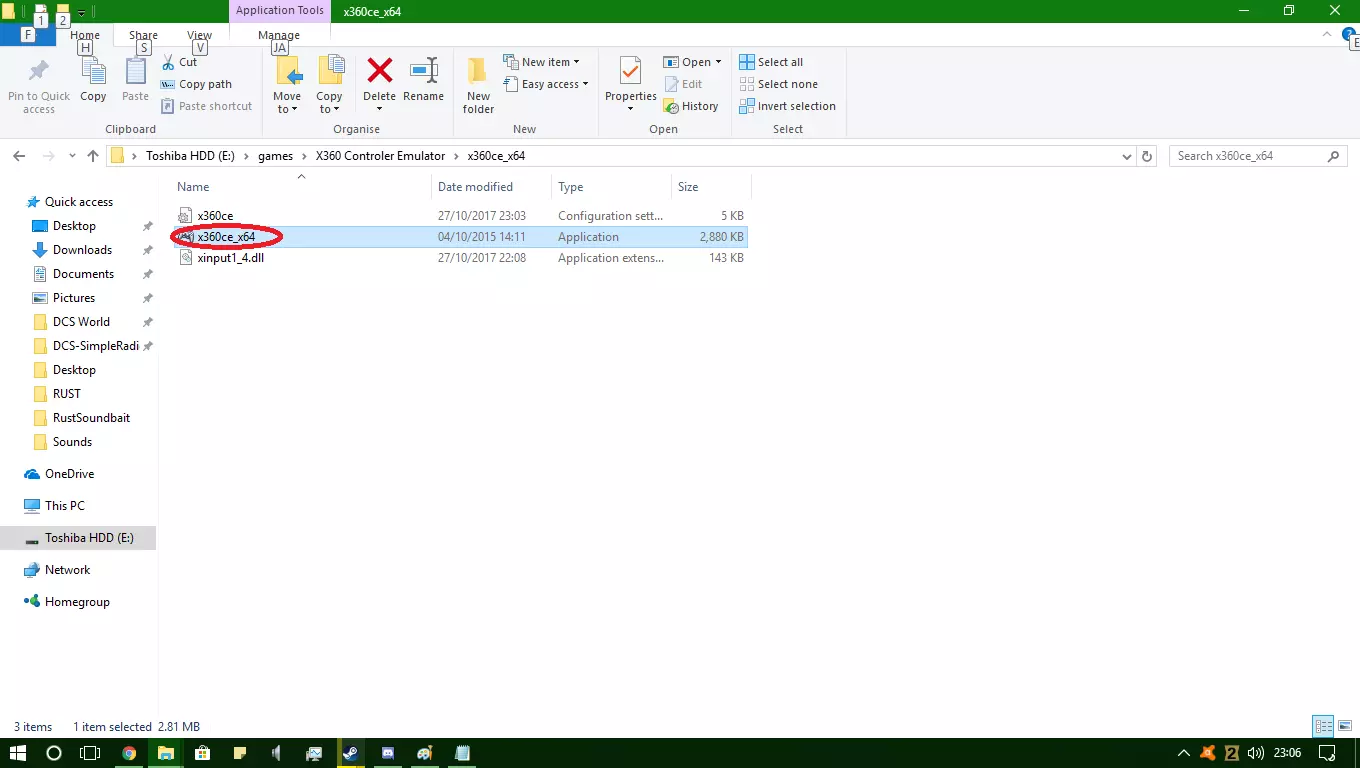Show hidden tray icons chevron
This screenshot has width=1360, height=768.
(x=1184, y=753)
